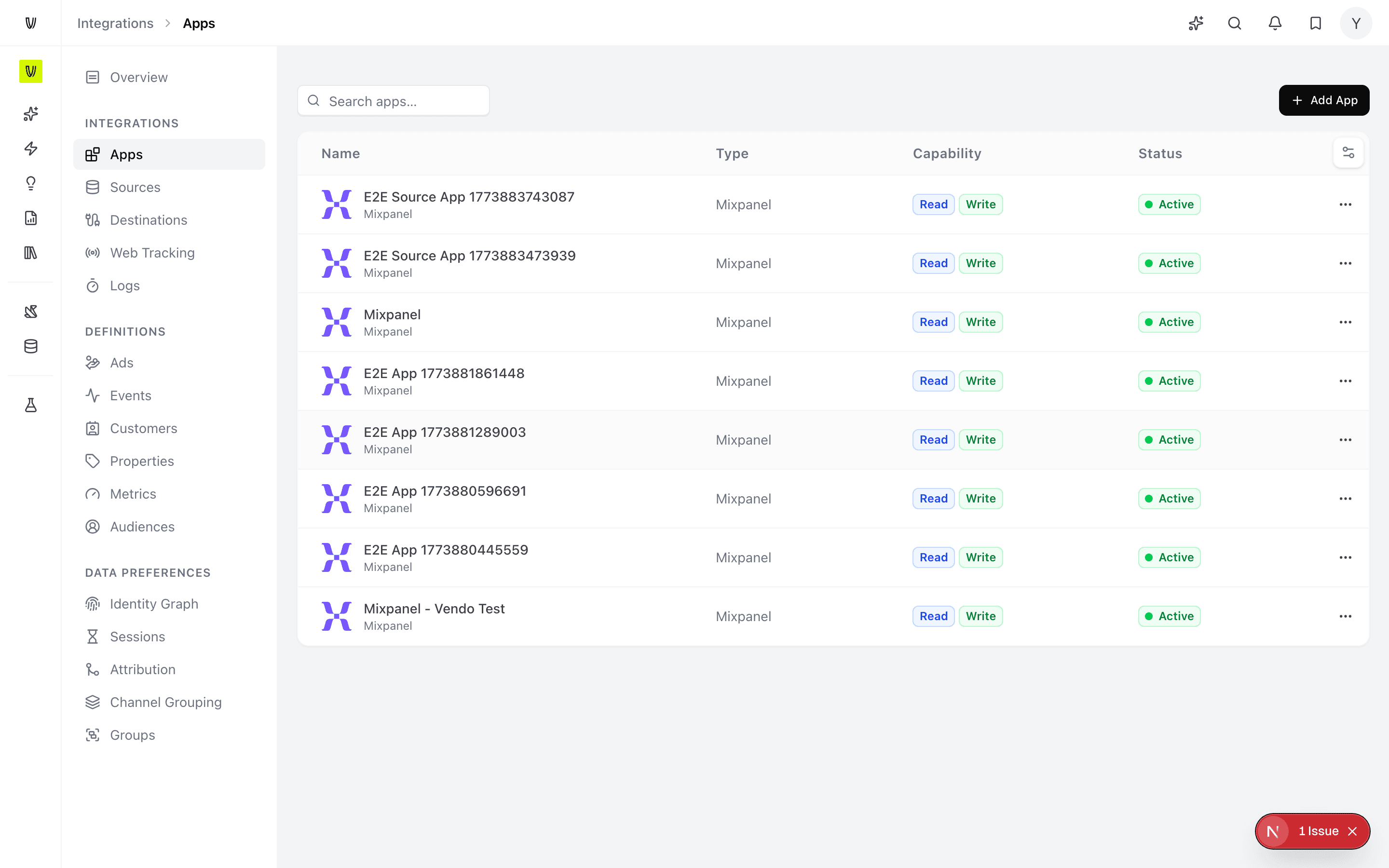This screenshot has height=868, width=1389.
Task: Open Sources in sidebar
Action: tap(169, 187)
